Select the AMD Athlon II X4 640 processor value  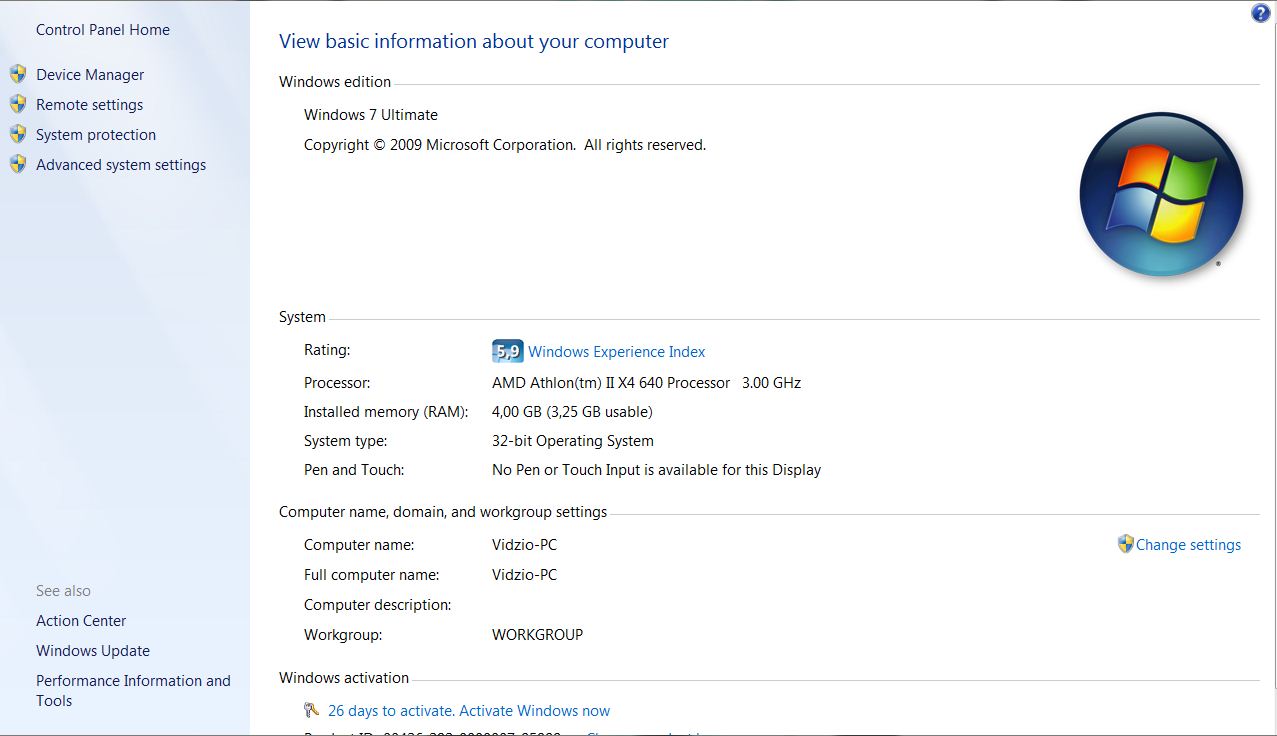pos(646,383)
